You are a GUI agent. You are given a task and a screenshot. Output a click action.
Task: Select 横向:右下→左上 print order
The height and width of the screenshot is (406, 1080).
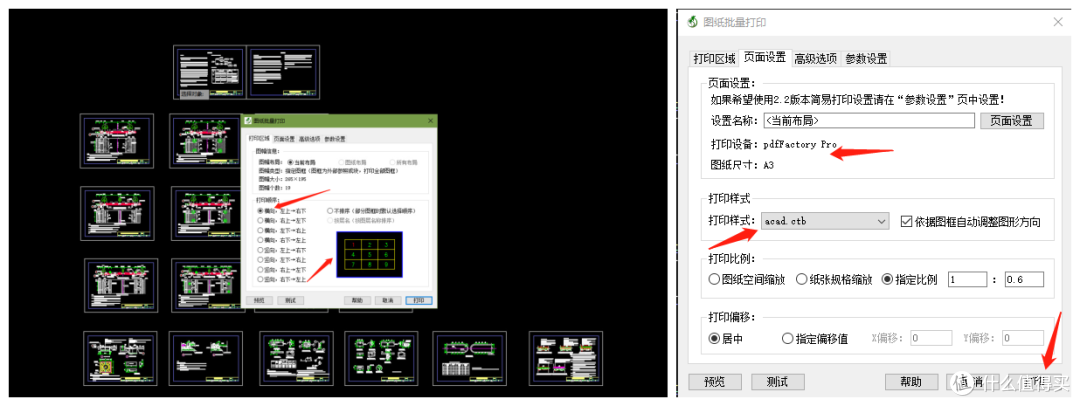260,240
